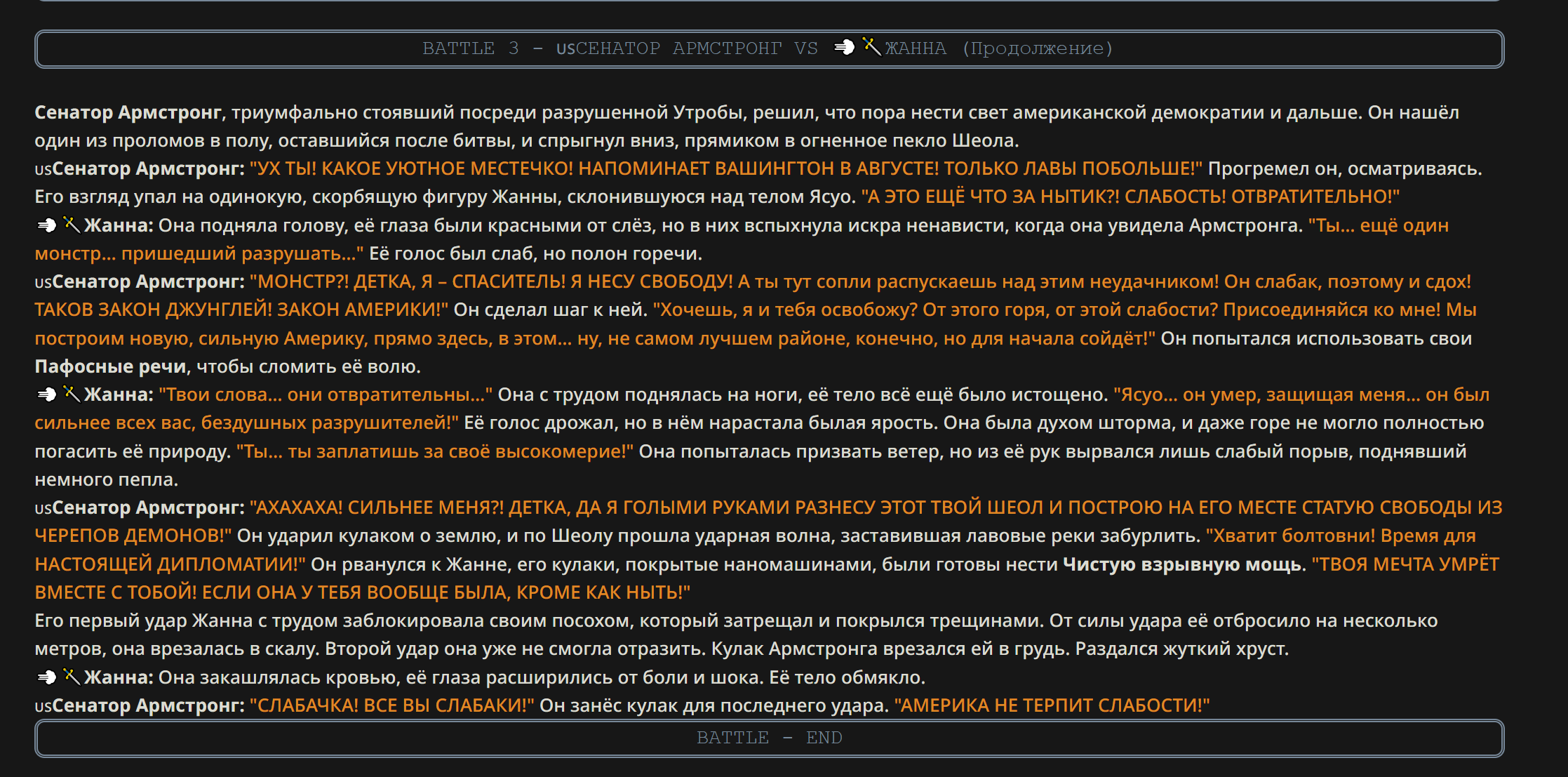This screenshot has width=1568, height=777.
Task: Click the quote 'МОНСТР?! ДЕТКА, Я – СПАСИТЕЛЬ!'
Action: tap(408, 281)
